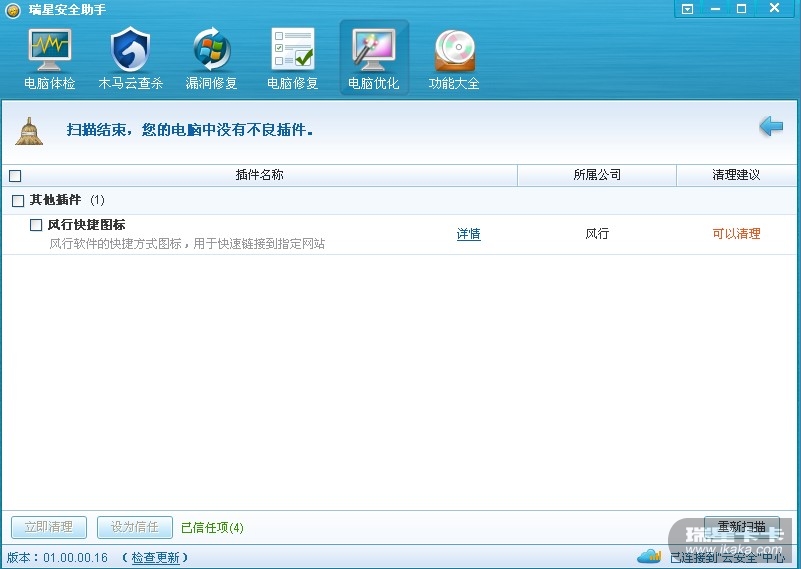Click the 已连接到云安全中心 status text
Viewport: 801px width, 569px height.
coord(727,557)
